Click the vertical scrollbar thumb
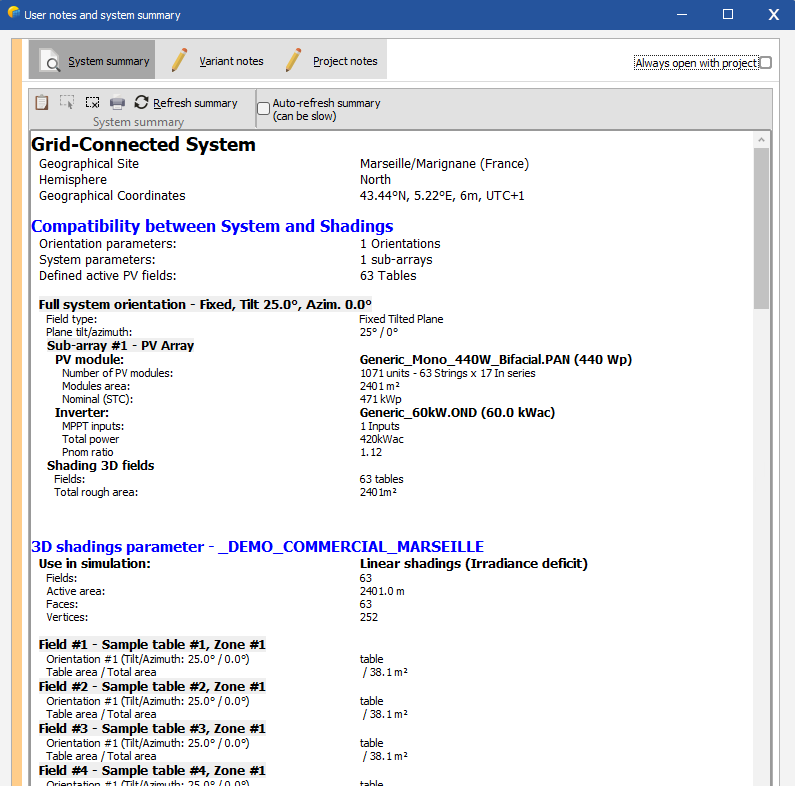This screenshot has width=795, height=786. point(762,228)
